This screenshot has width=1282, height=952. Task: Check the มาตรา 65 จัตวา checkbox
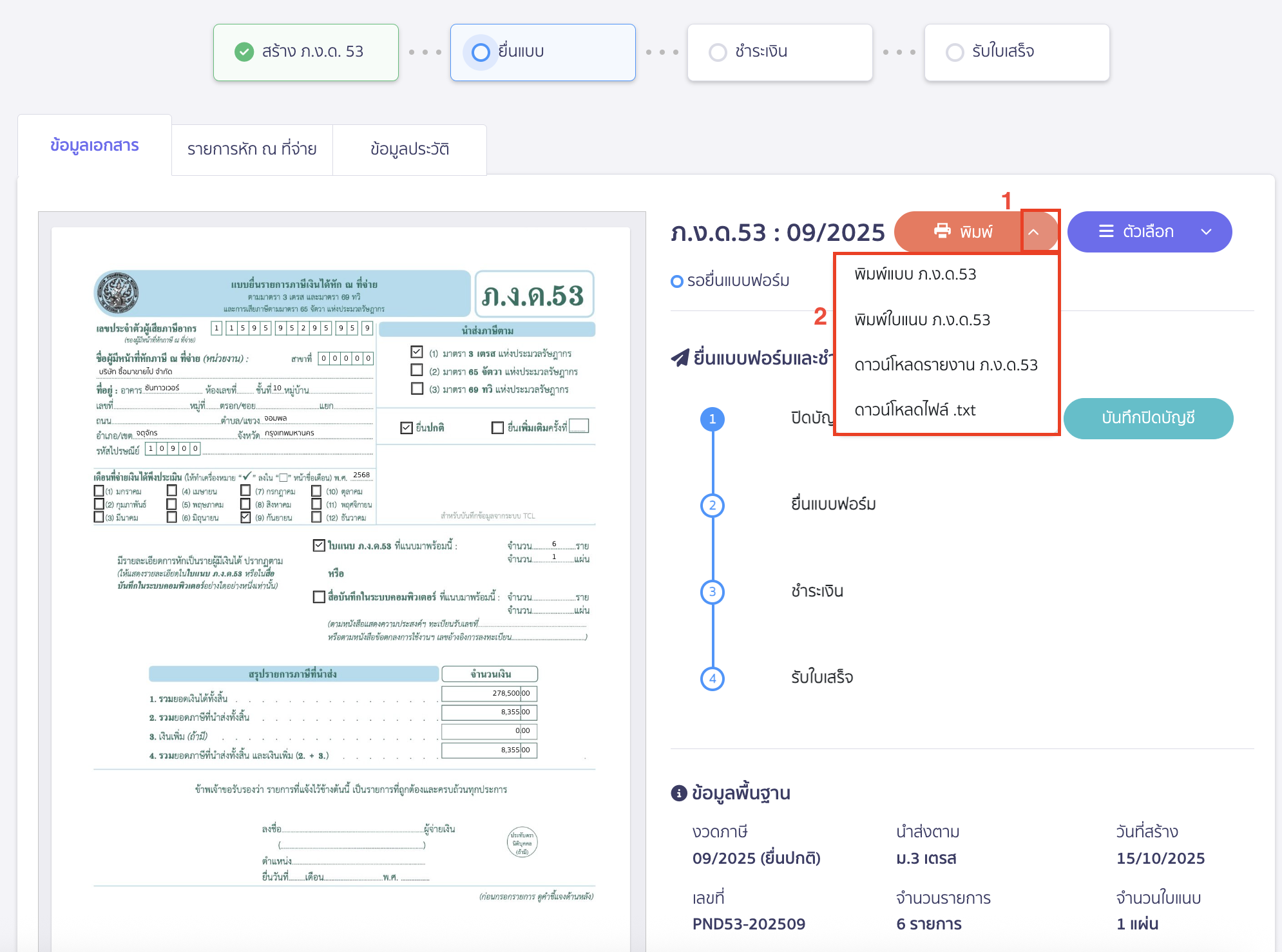pyautogui.click(x=416, y=372)
